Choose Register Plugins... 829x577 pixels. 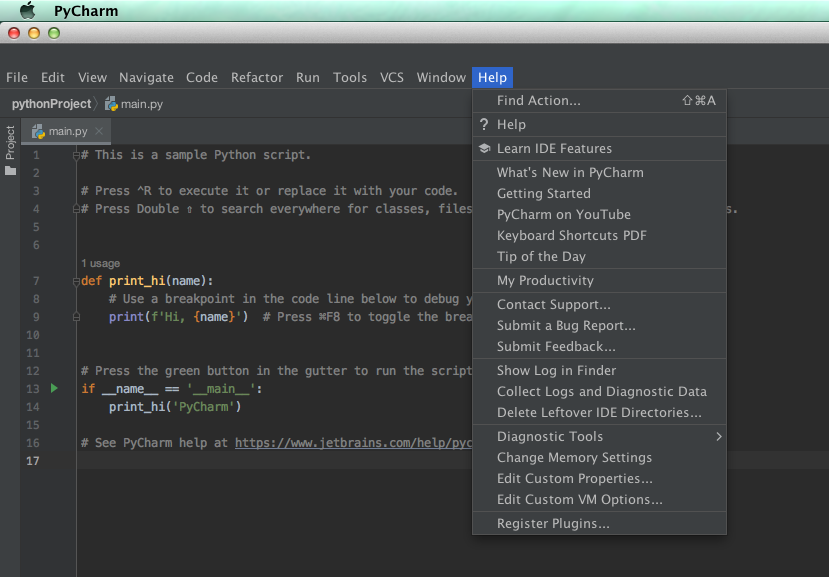599,524
